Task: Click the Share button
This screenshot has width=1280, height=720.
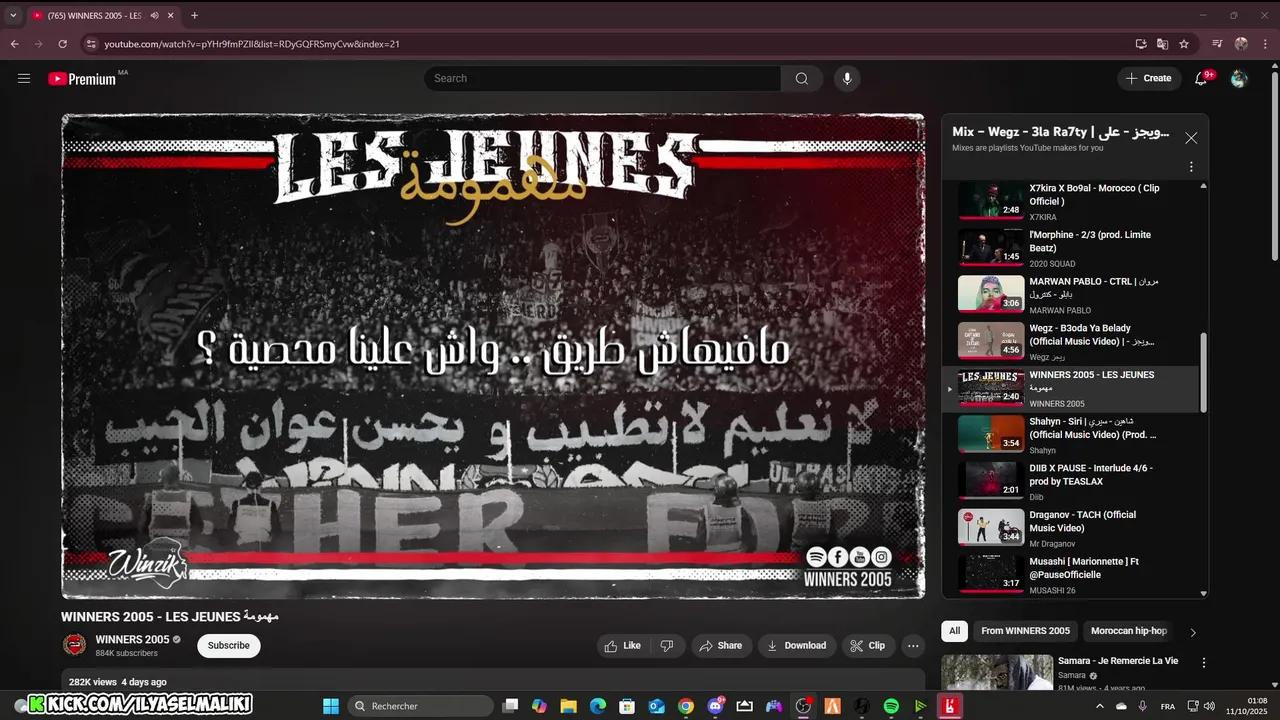Action: point(720,646)
